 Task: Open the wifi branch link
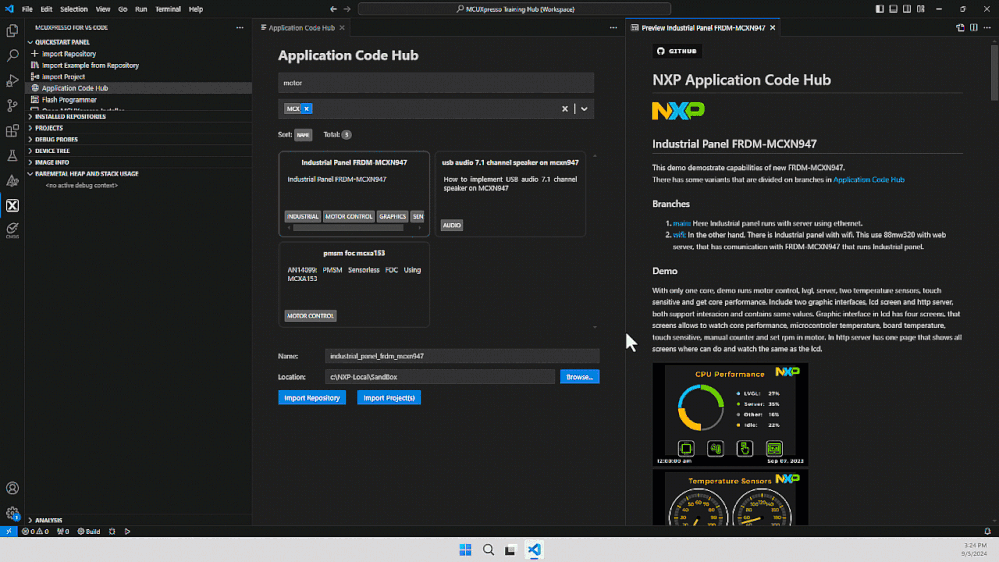pyautogui.click(x=679, y=234)
